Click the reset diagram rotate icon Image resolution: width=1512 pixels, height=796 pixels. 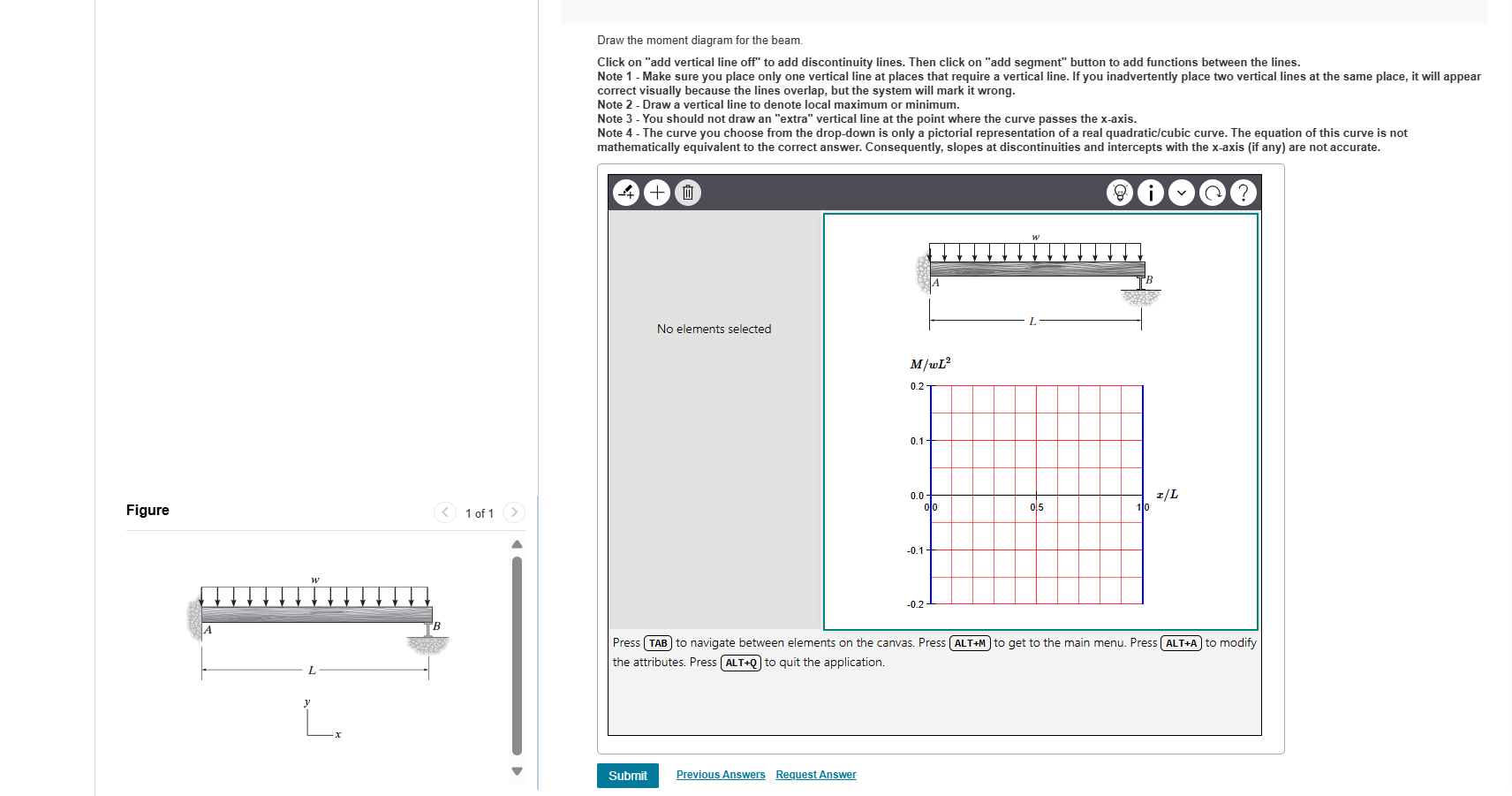click(1213, 193)
